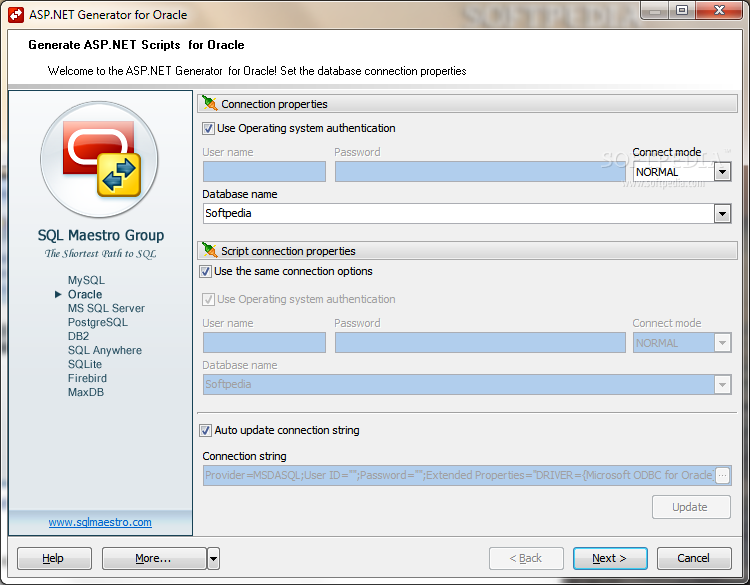Minimize the ASP.NET Generator window

tap(655, 11)
